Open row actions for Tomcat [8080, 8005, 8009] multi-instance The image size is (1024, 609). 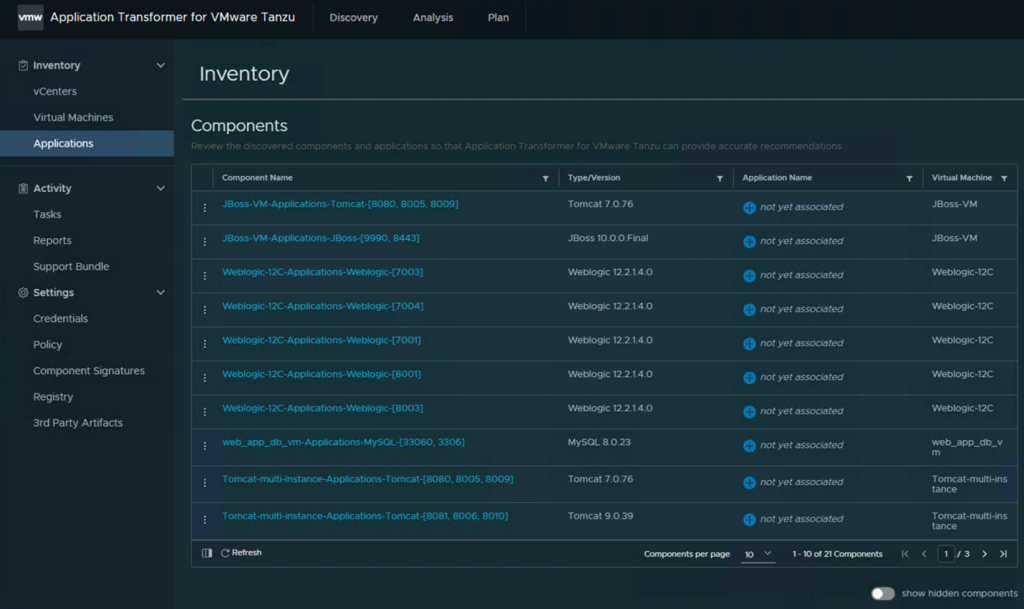coord(204,482)
